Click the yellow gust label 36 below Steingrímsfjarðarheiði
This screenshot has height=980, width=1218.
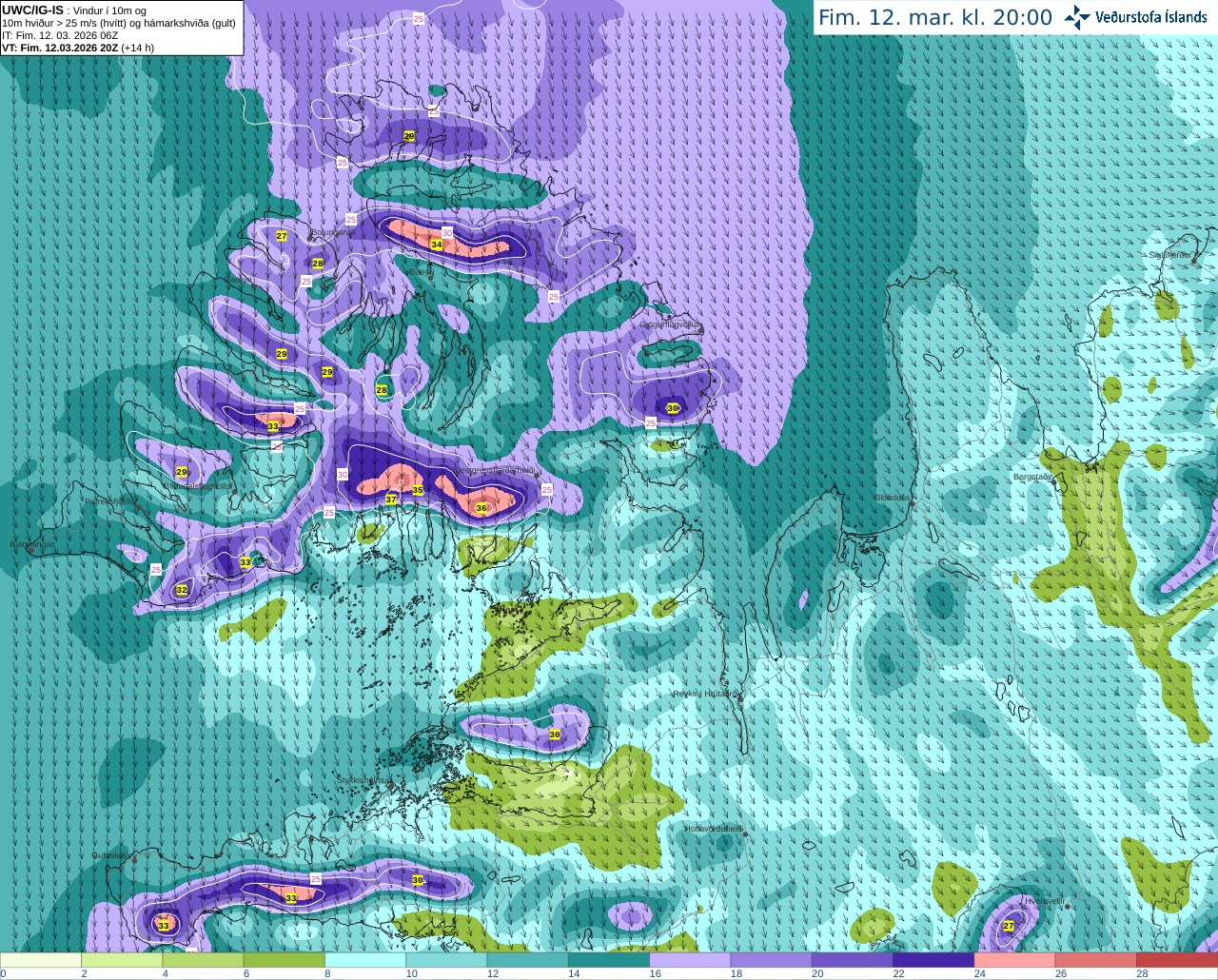[x=481, y=508]
